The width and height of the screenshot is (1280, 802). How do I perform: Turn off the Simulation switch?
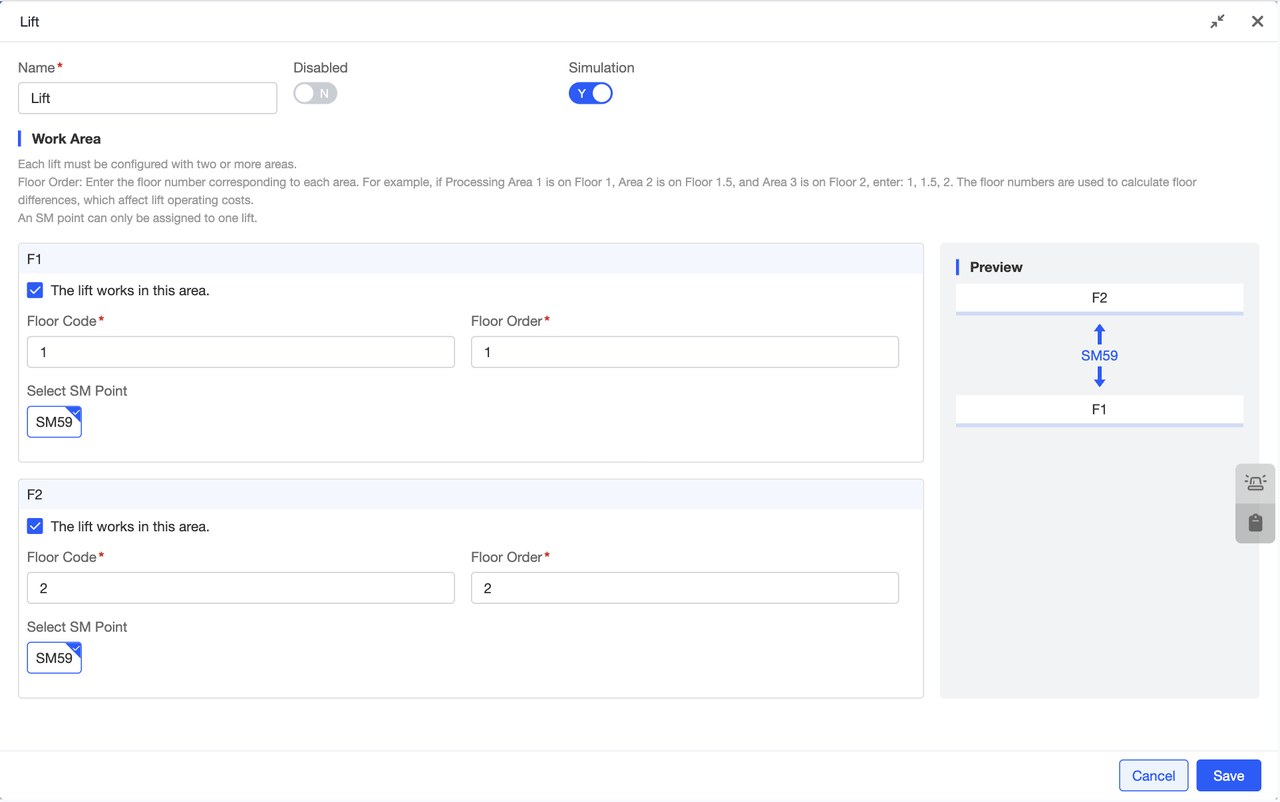590,93
